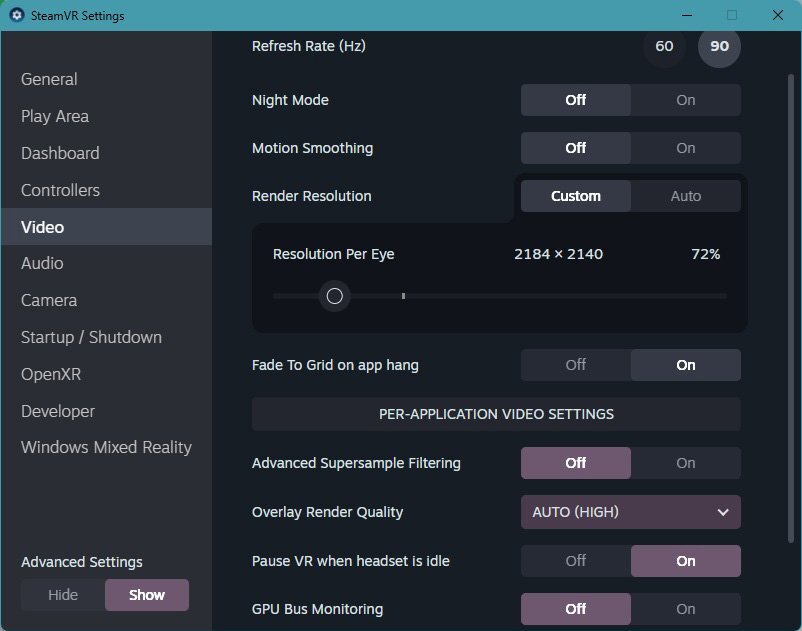Choose Custom render resolution
This screenshot has width=802, height=631.
pos(575,196)
